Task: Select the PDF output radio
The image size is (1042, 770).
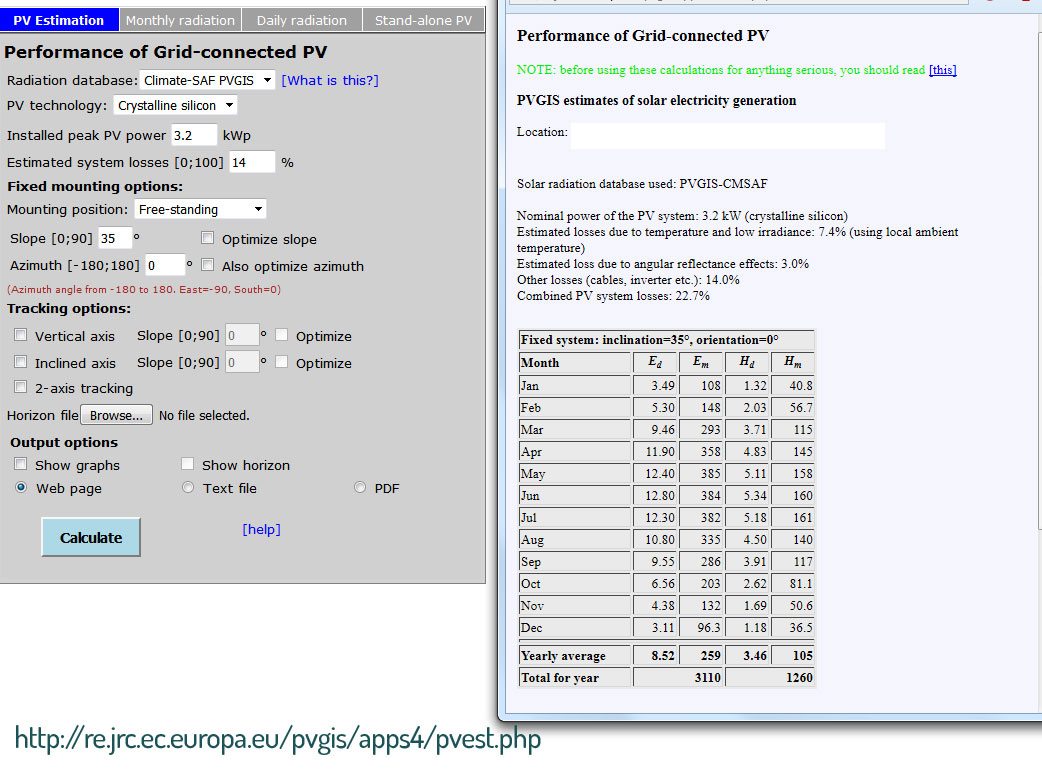Action: (x=360, y=488)
